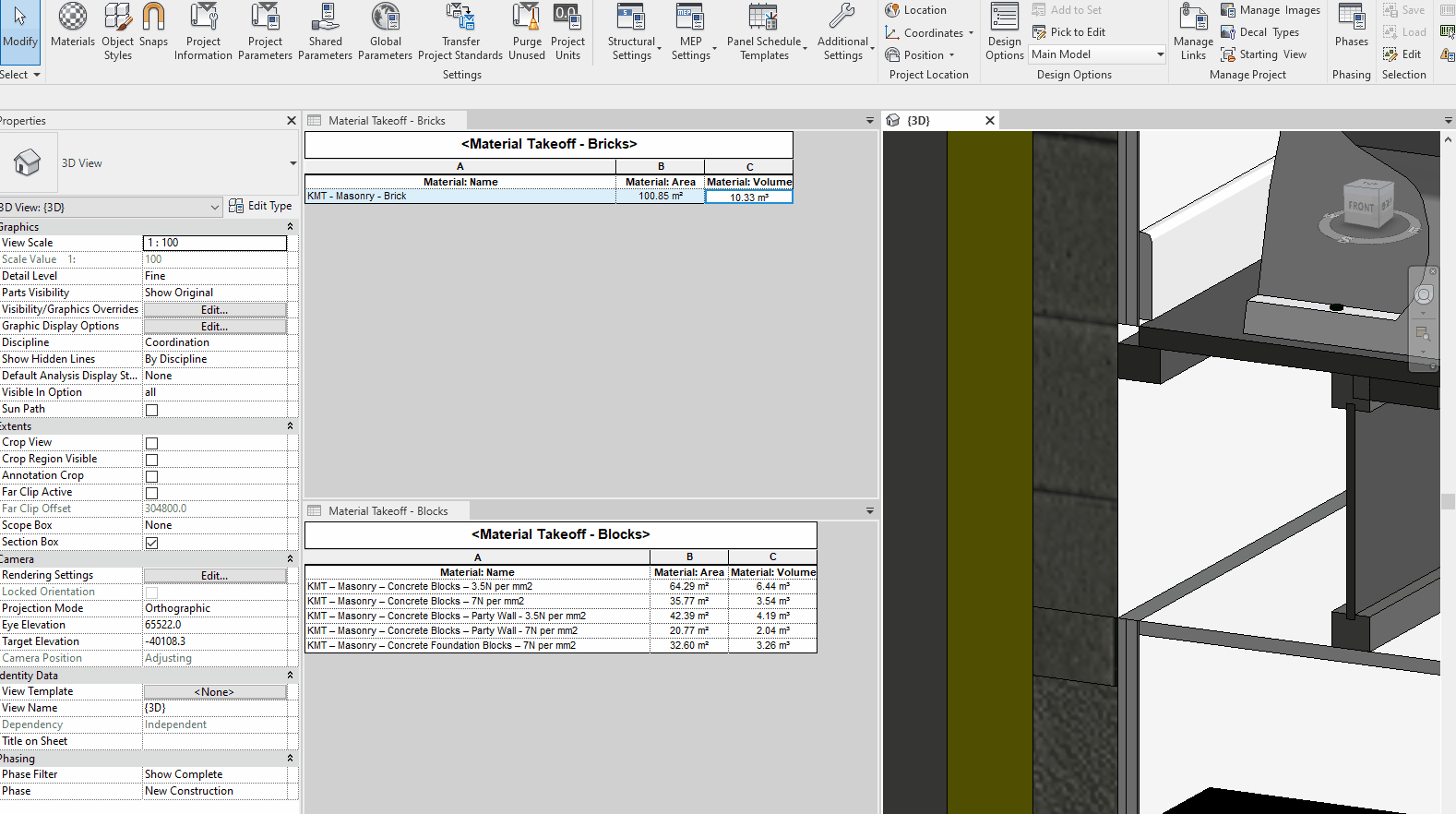Enable the Crop View checkbox
The height and width of the screenshot is (814, 1456).
coord(152,443)
